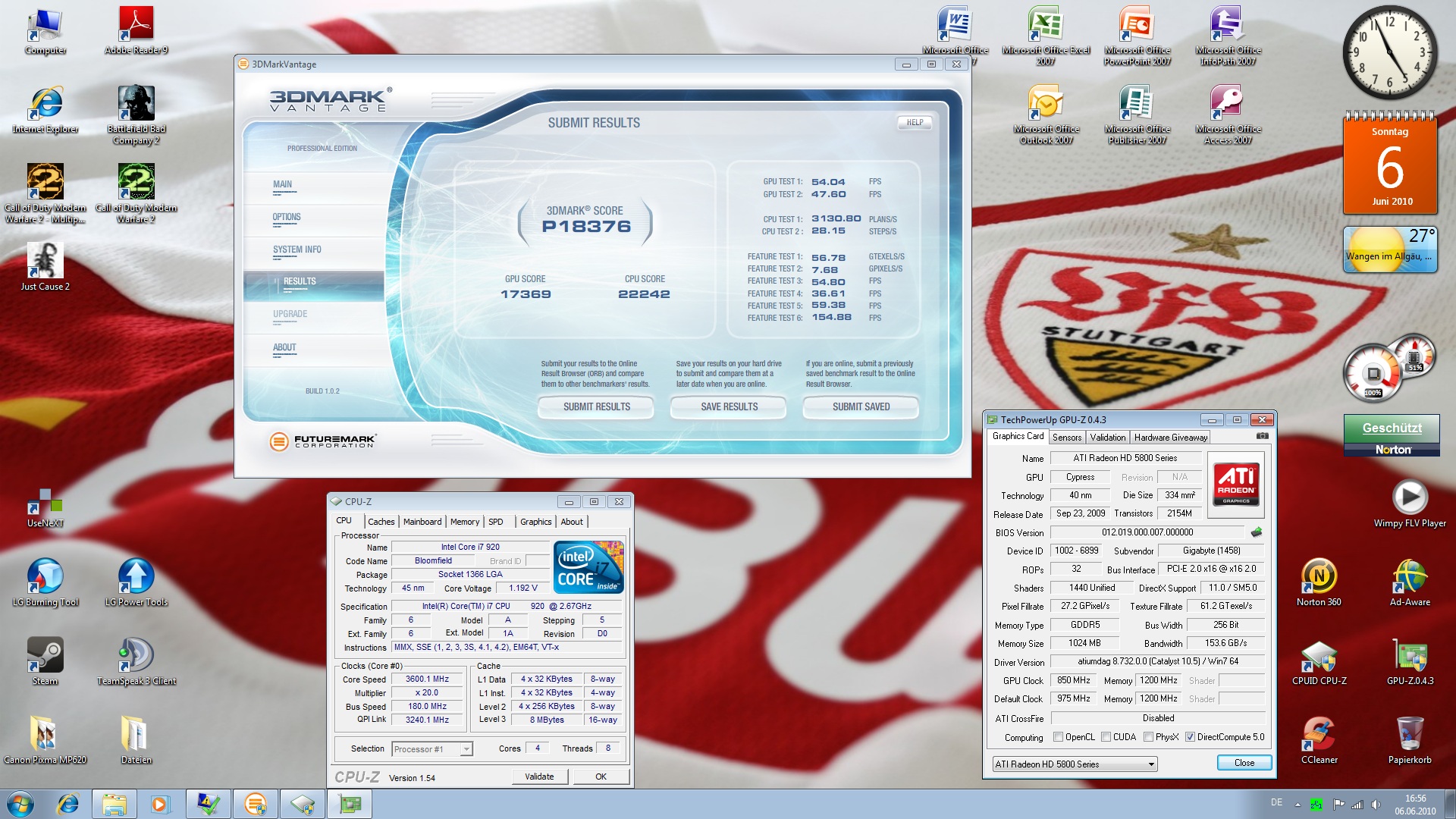The image size is (1456, 819).
Task: Open Papierkorb recycle bin
Action: (x=1410, y=741)
